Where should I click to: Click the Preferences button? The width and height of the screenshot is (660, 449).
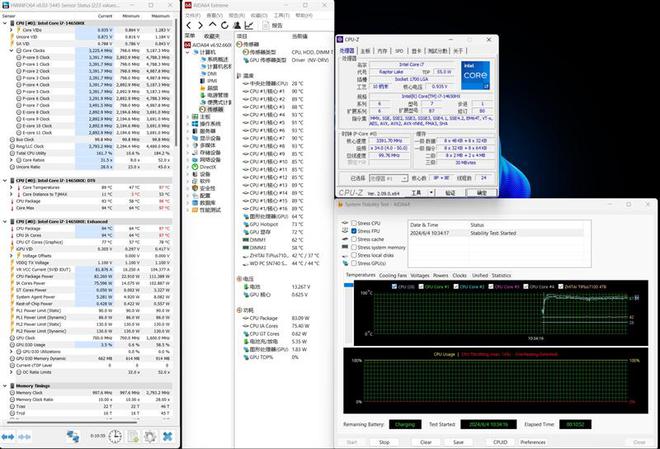point(533,441)
